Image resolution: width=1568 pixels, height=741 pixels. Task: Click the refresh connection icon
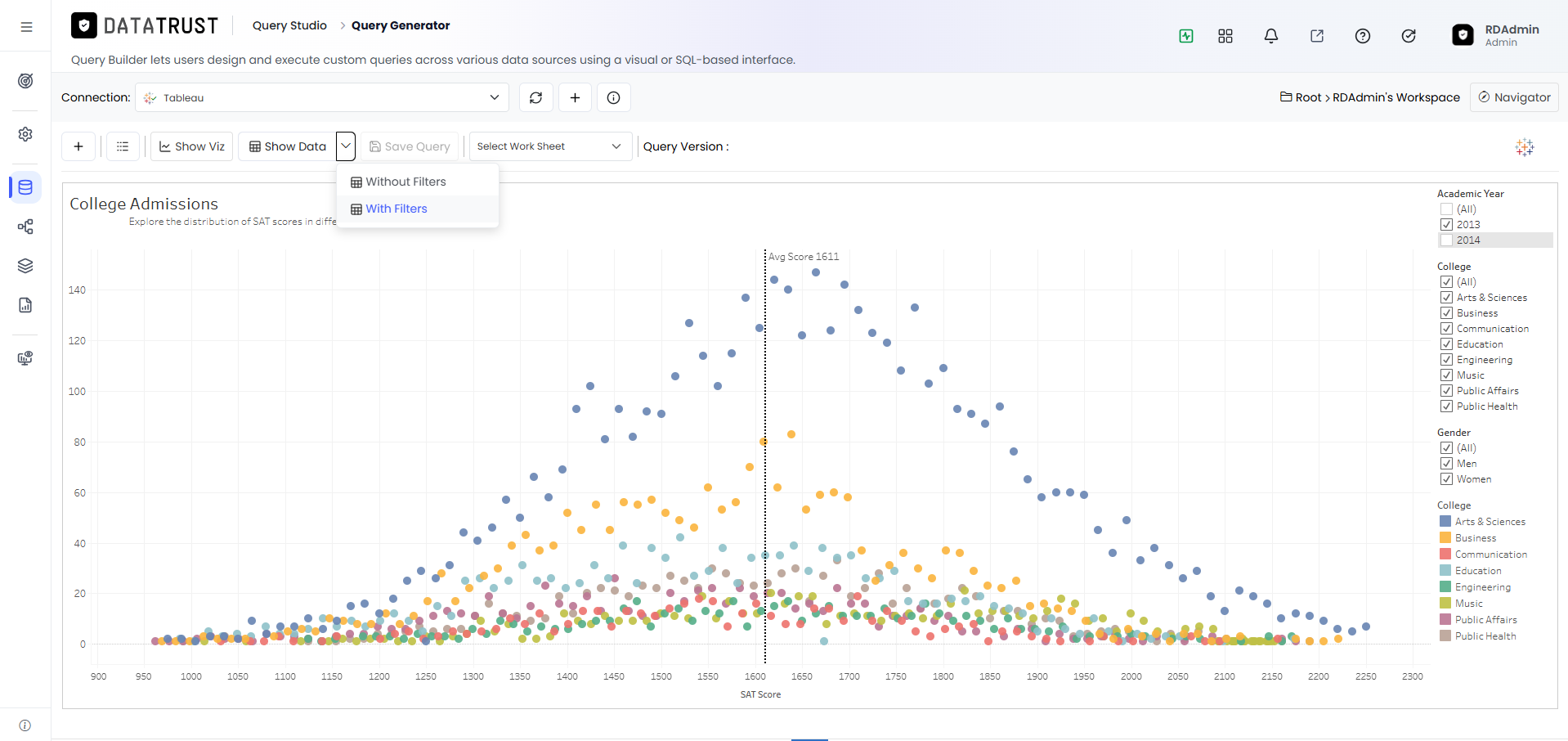tap(535, 97)
